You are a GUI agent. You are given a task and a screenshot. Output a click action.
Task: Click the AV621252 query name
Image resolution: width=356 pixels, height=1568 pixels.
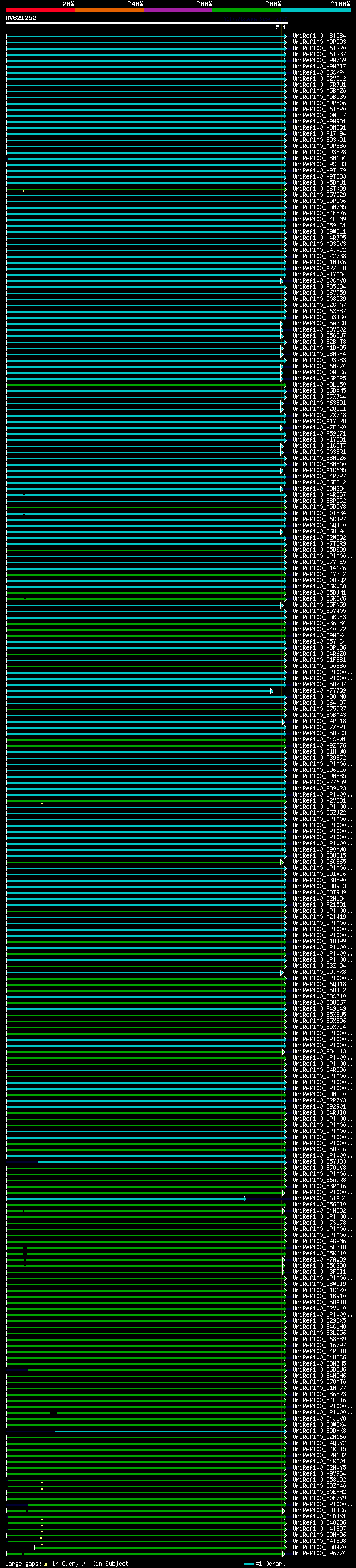point(21,18)
